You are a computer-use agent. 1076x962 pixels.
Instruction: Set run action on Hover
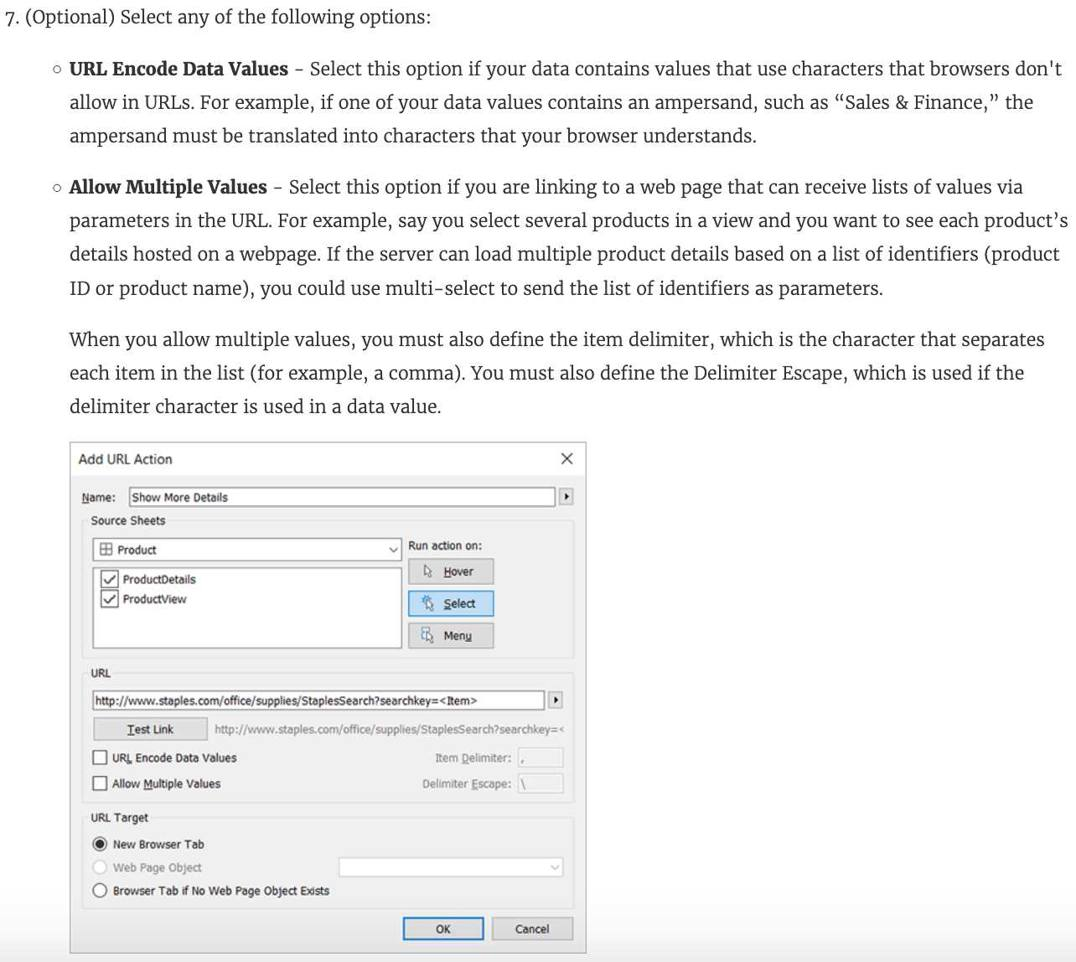(x=450, y=572)
